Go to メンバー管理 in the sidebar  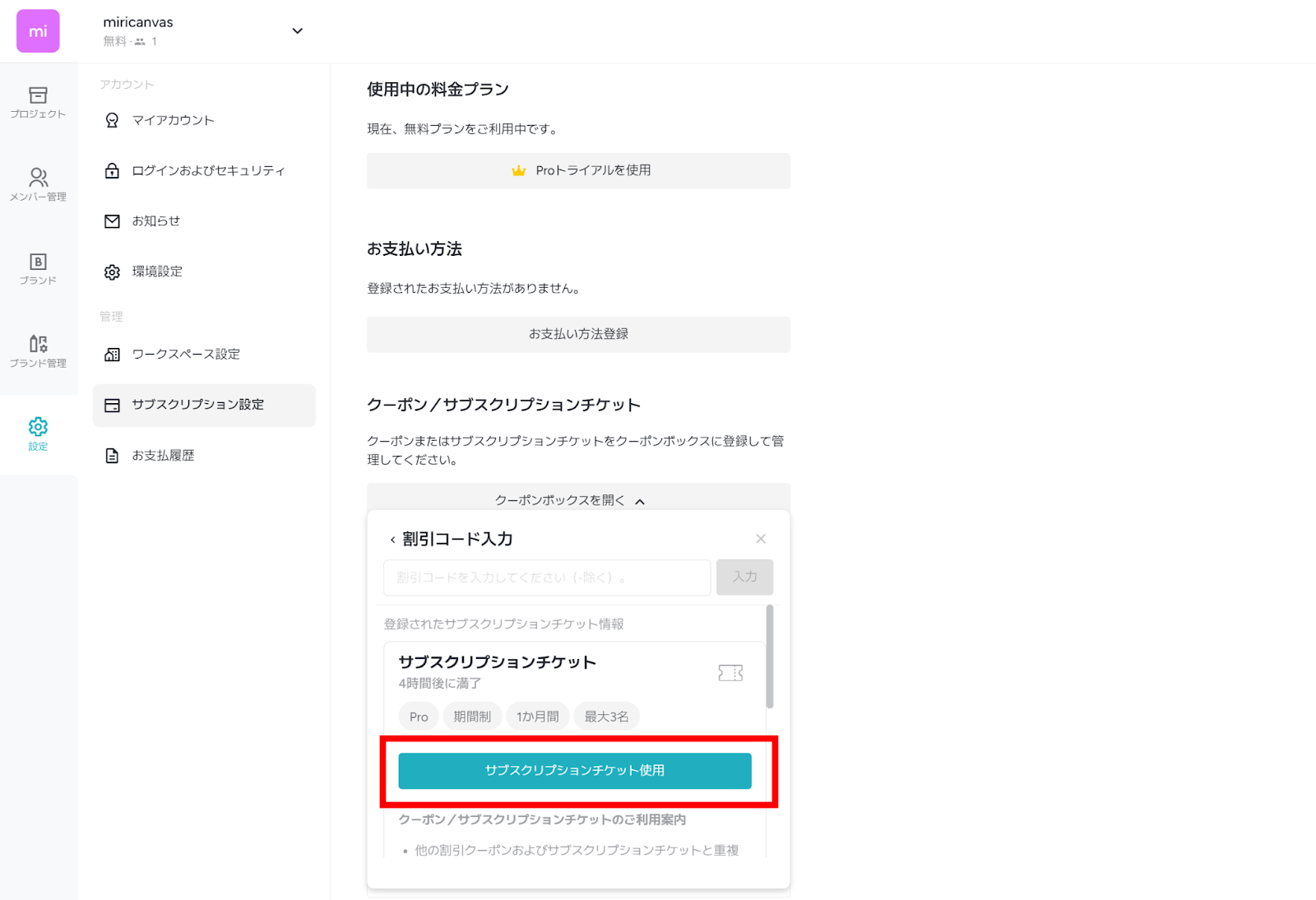pyautogui.click(x=38, y=185)
